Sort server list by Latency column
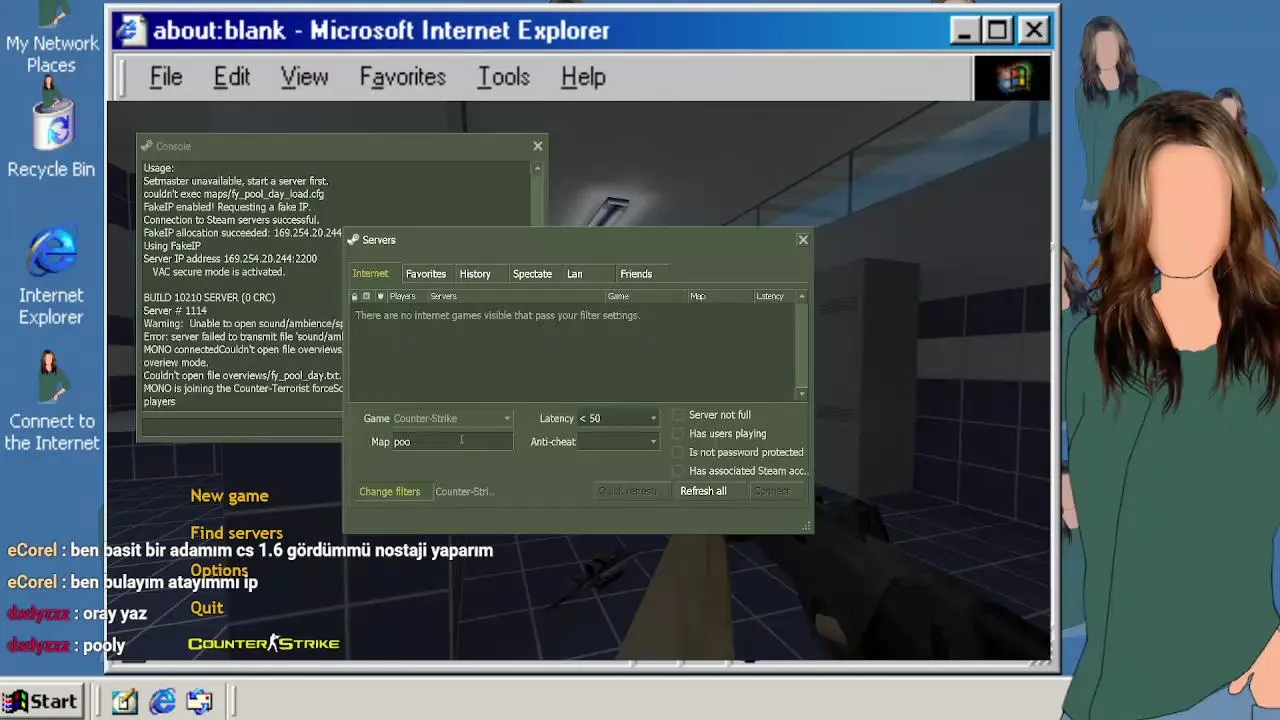1280x720 pixels. pyautogui.click(x=775, y=296)
